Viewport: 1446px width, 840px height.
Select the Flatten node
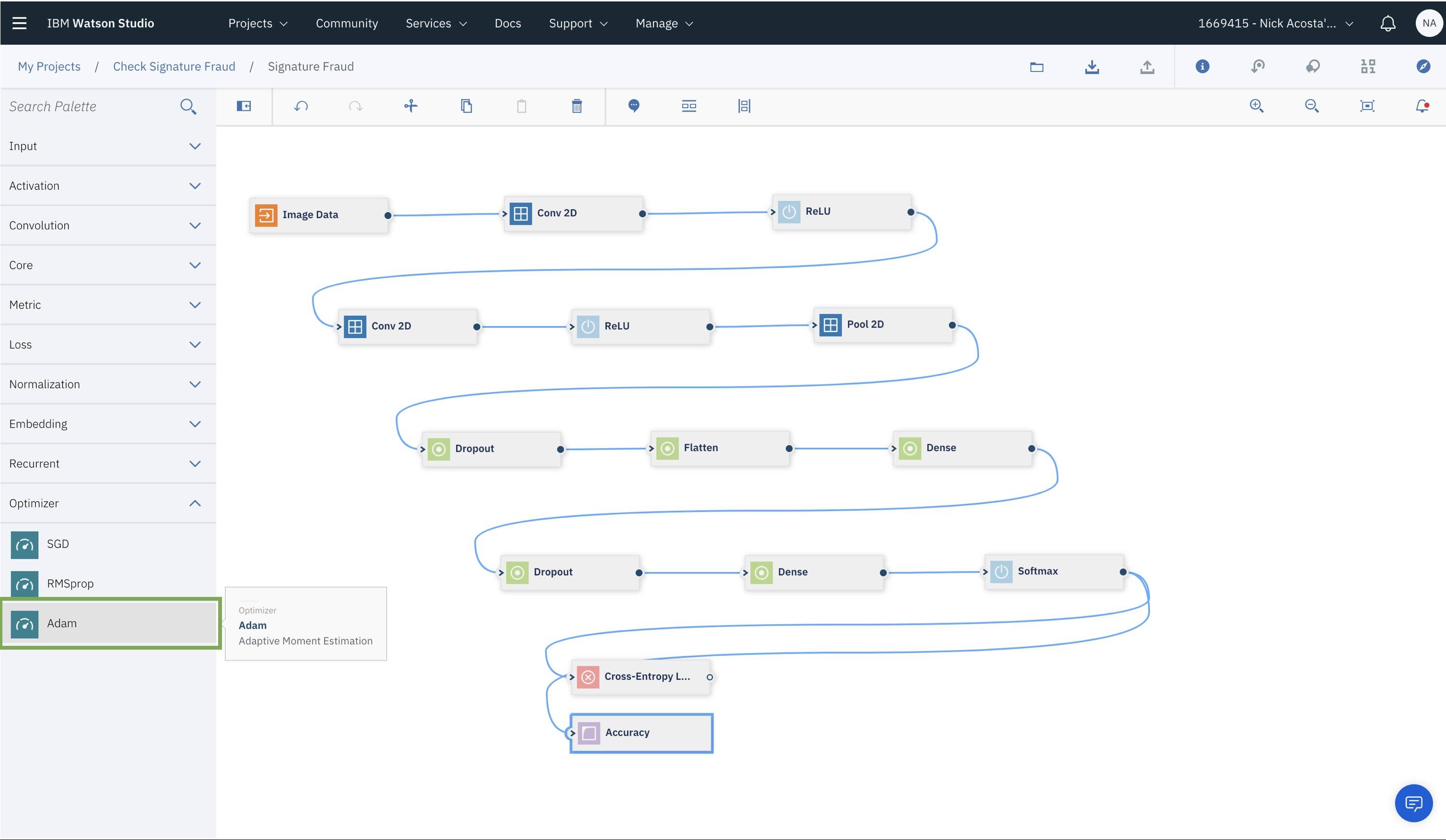[x=720, y=448]
